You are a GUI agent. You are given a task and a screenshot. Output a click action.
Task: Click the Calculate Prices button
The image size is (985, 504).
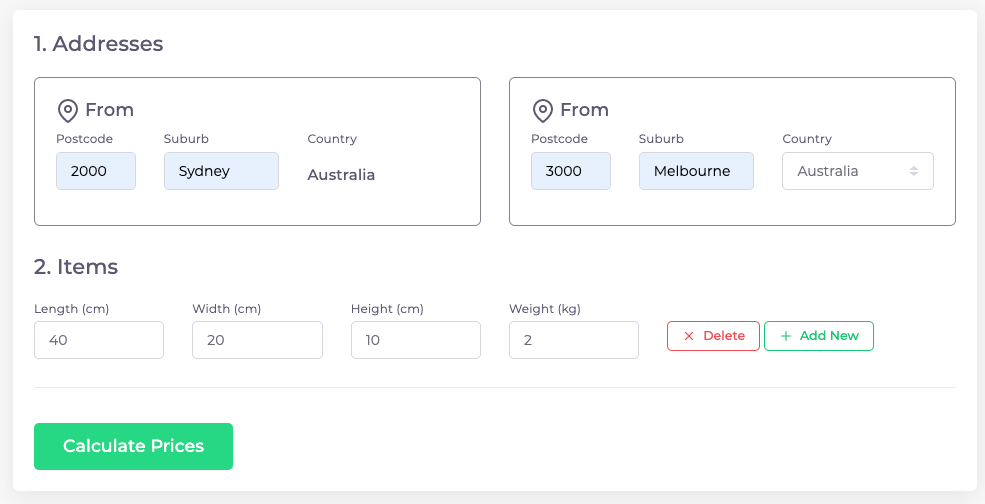pyautogui.click(x=133, y=446)
